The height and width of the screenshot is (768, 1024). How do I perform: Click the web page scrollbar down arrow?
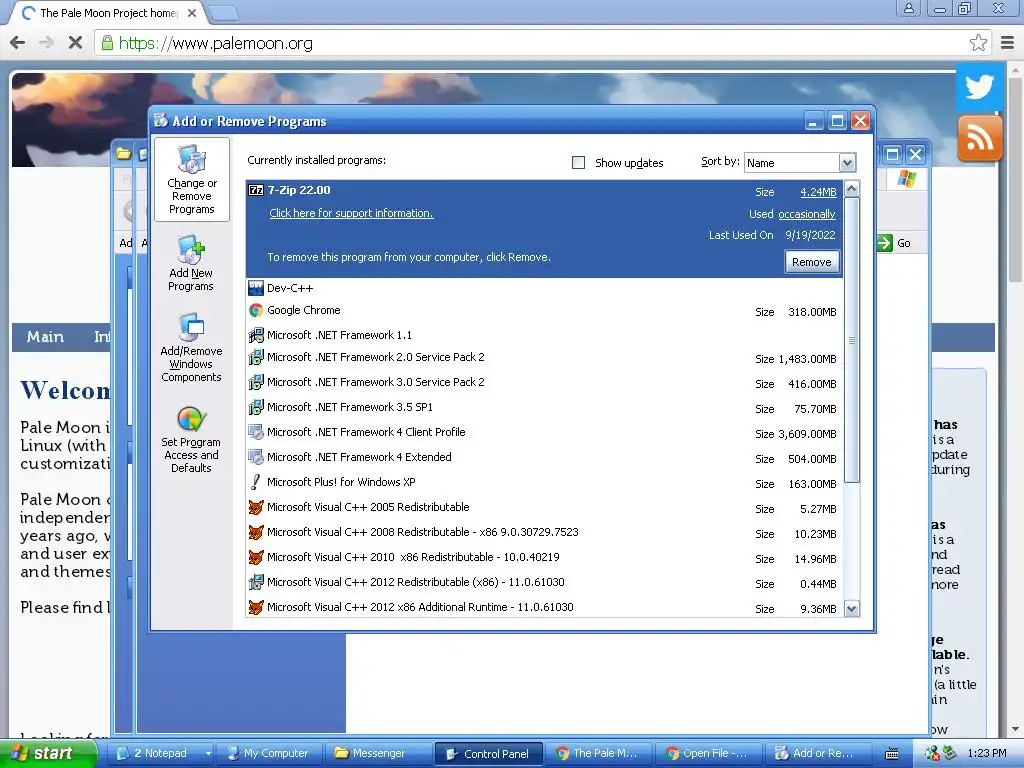point(1016,729)
